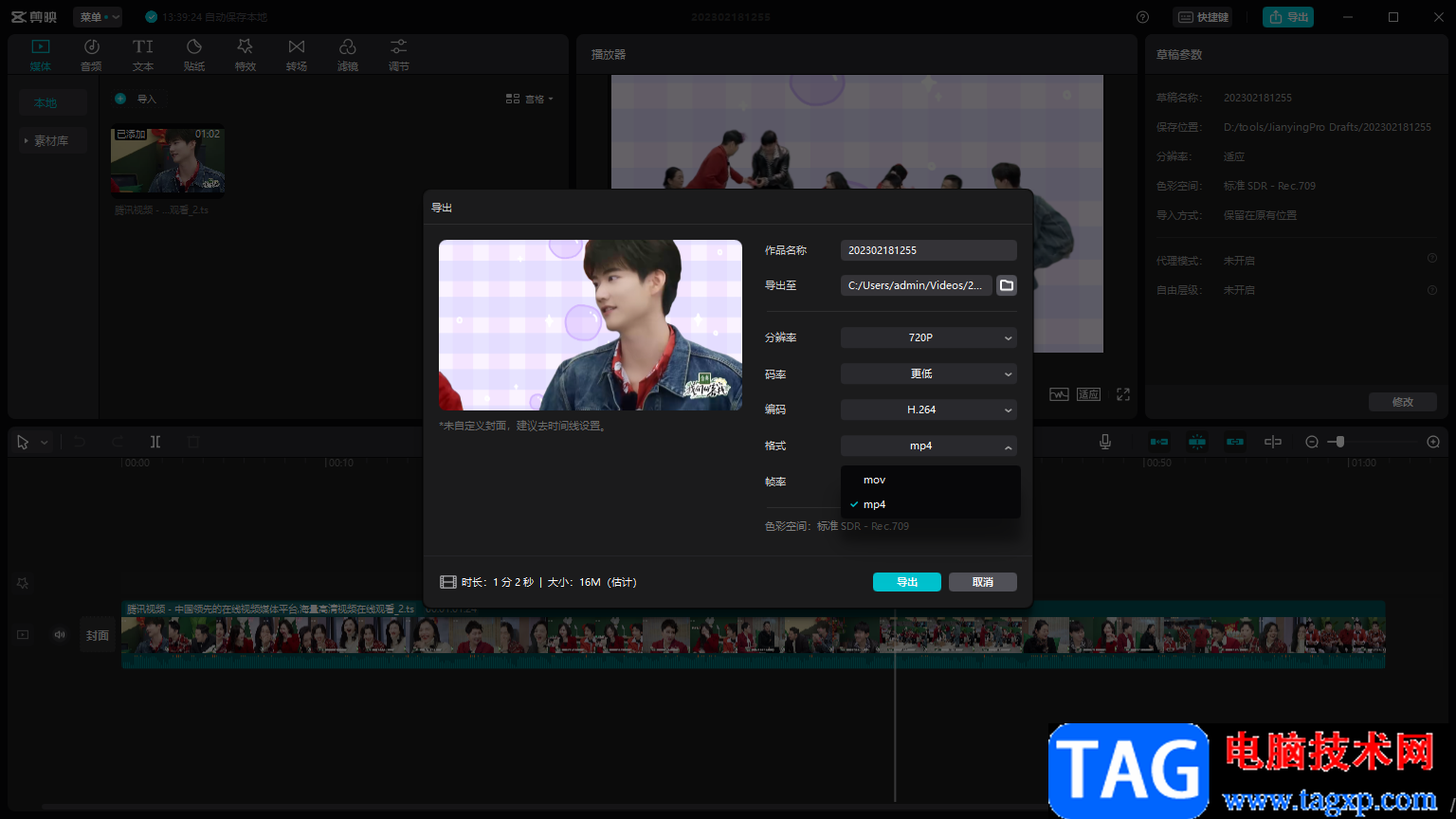Screen dimensions: 1456x819
Task: Open the 菜单 dropdown menu
Action: (98, 17)
